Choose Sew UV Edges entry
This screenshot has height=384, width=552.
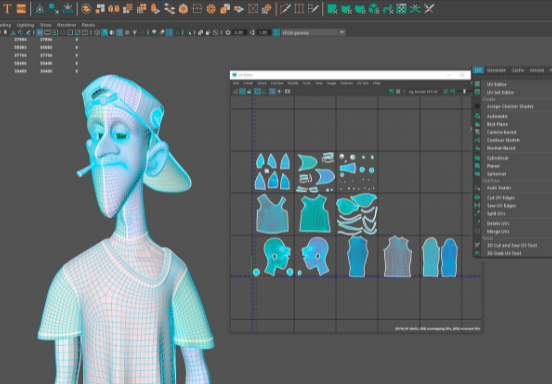coord(501,206)
